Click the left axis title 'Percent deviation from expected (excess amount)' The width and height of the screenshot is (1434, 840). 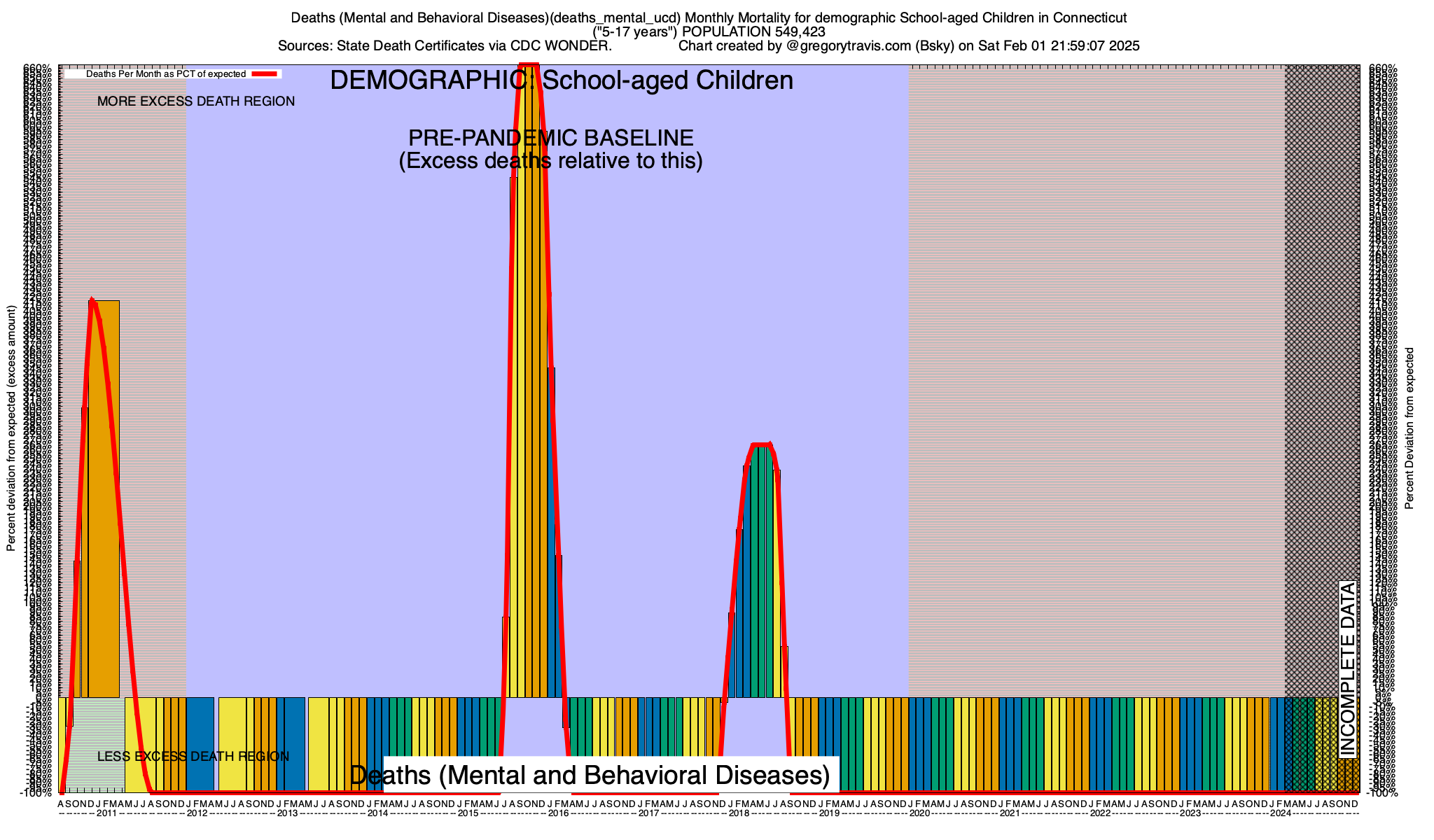point(11,428)
